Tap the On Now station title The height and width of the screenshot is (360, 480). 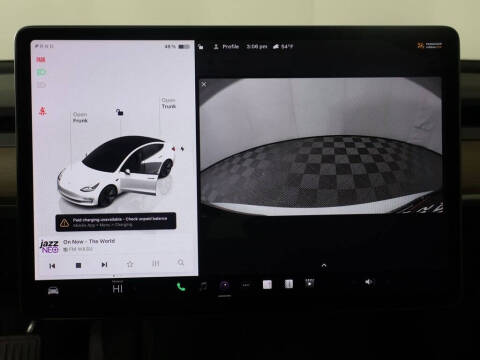coord(89,241)
